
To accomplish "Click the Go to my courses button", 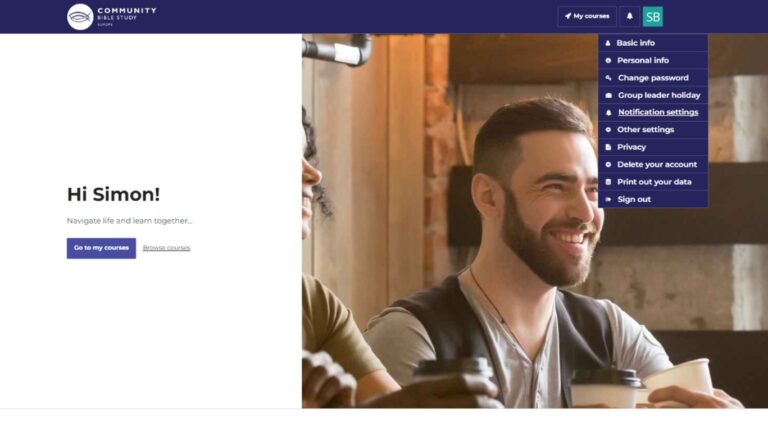I will click(101, 248).
